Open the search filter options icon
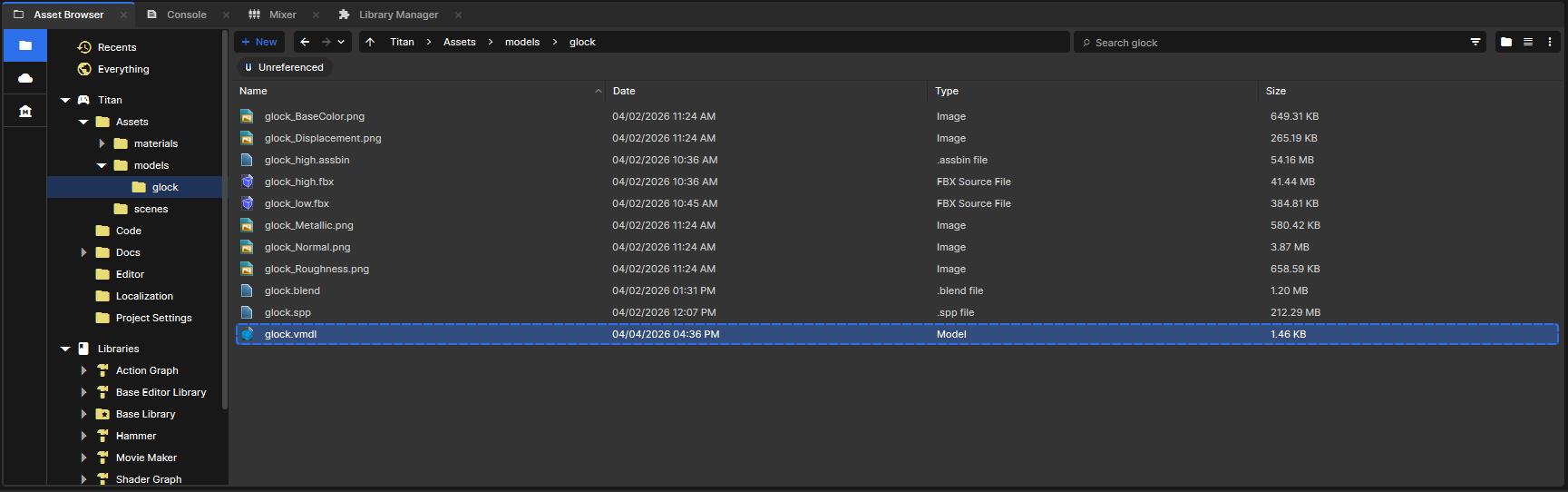The width and height of the screenshot is (1568, 492). pos(1475,42)
